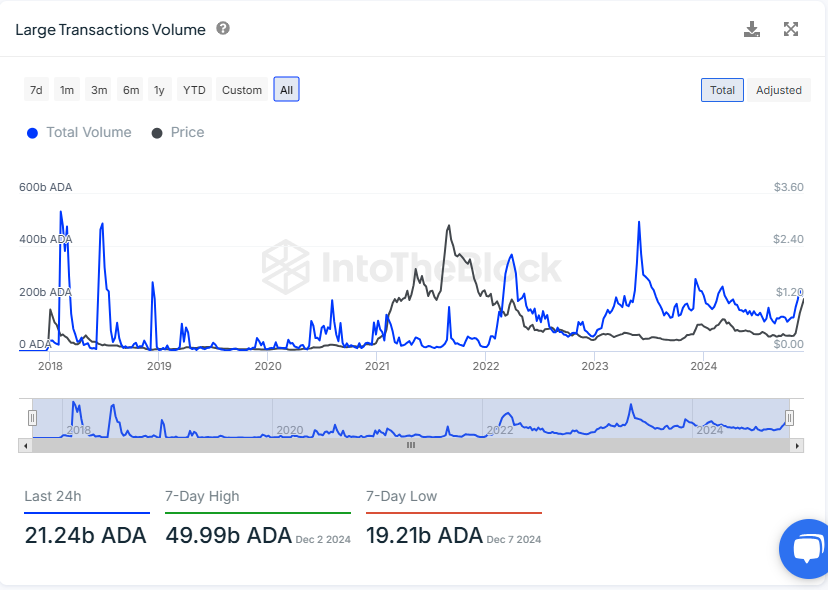
Task: Select the YTD time range
Action: [194, 90]
